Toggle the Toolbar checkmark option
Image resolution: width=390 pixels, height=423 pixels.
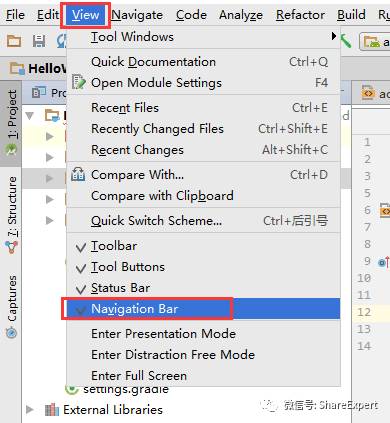(203, 246)
